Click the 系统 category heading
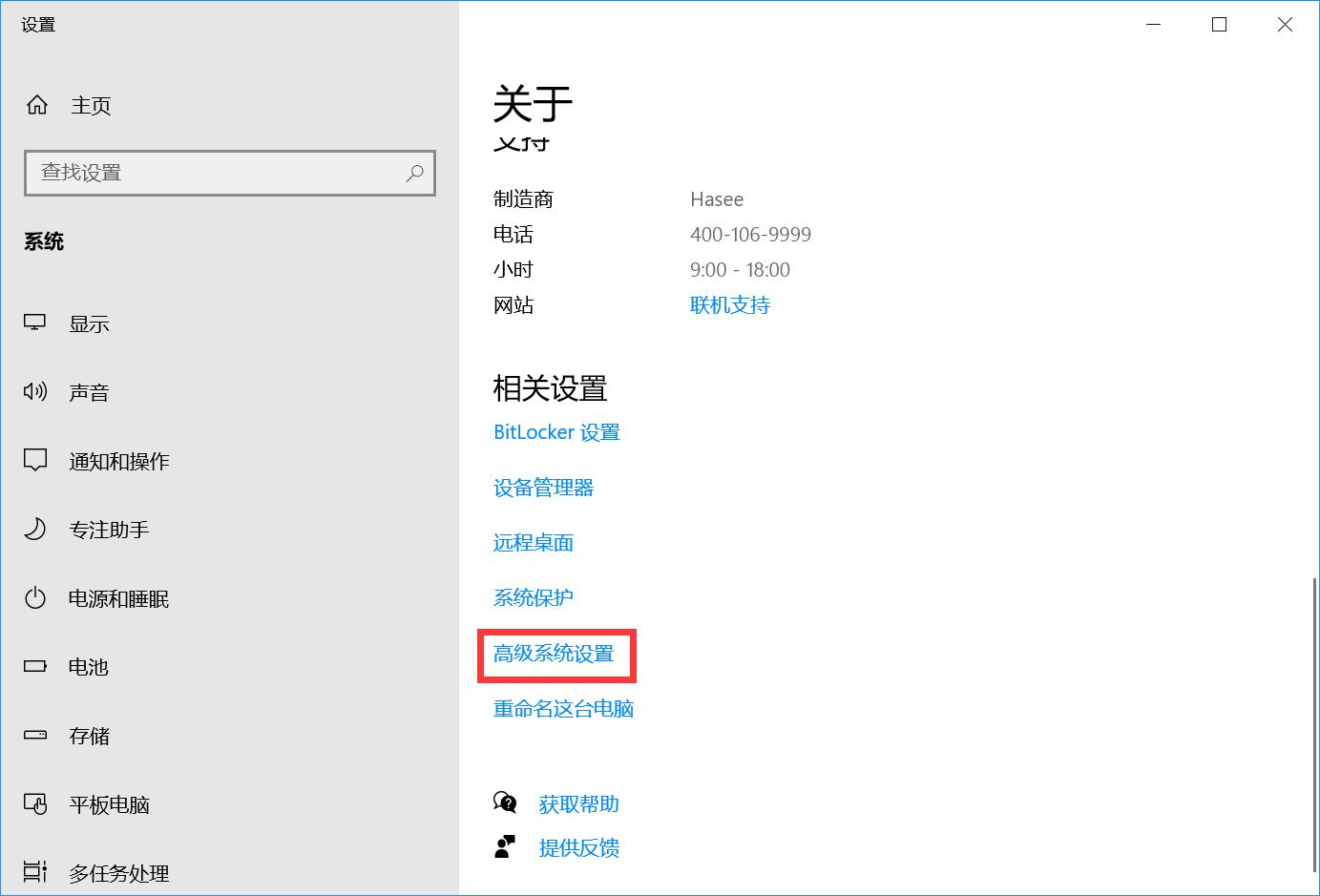This screenshot has width=1320, height=896. 44,241
